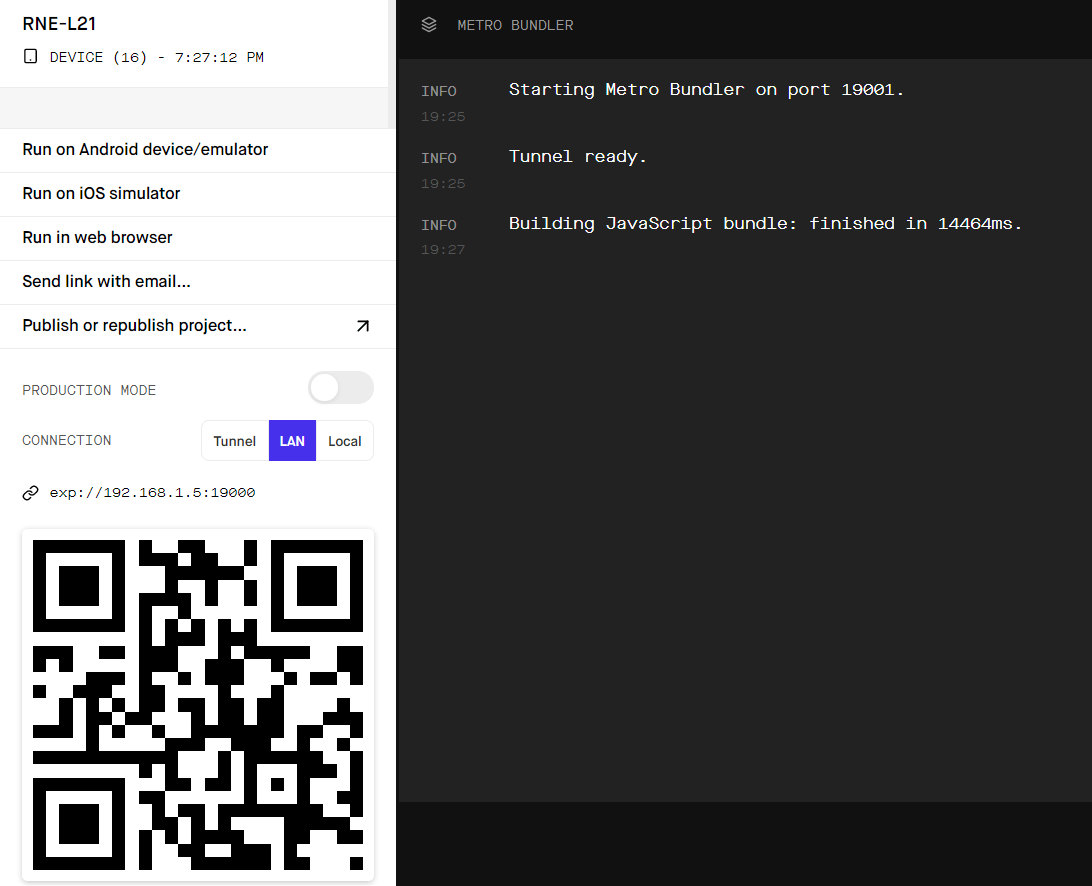Open Send link with email option

point(198,281)
